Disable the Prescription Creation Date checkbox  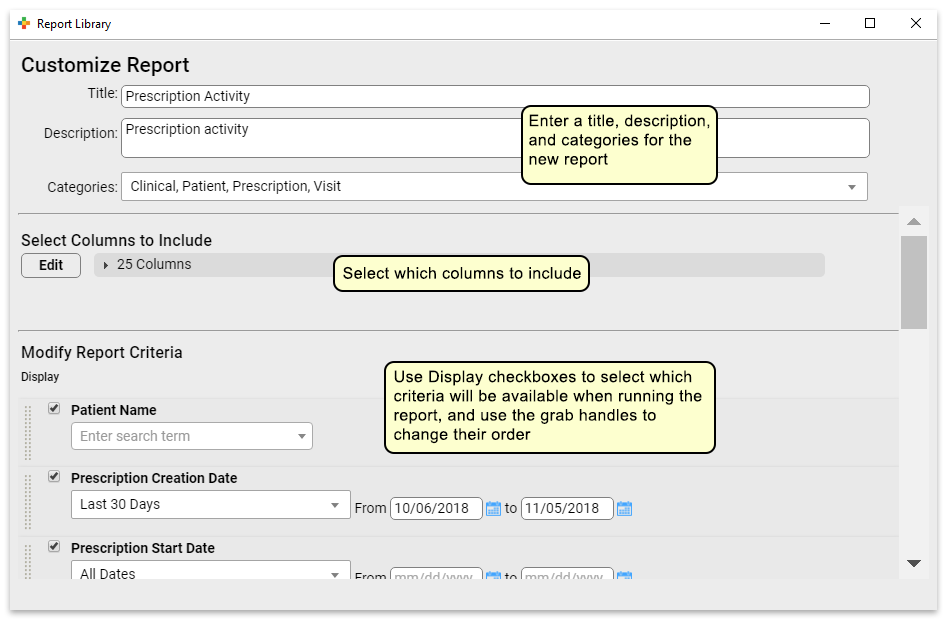pyautogui.click(x=54, y=478)
